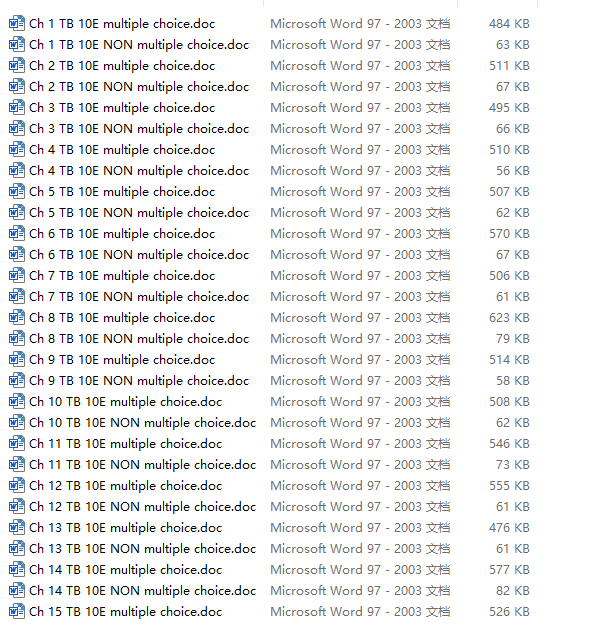
Task: Click the 484 KB size value
Action: [509, 24]
